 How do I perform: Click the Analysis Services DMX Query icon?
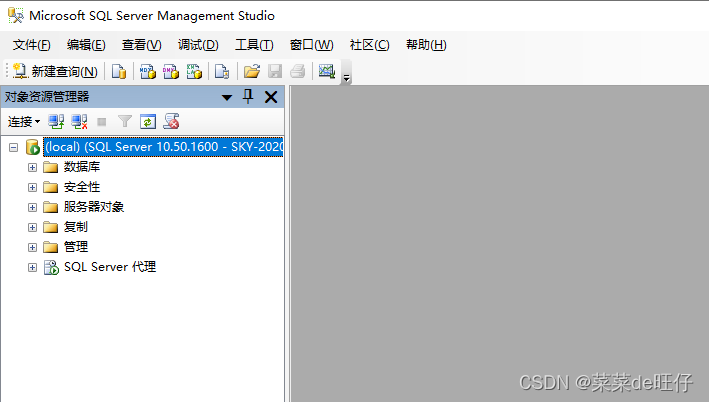171,71
